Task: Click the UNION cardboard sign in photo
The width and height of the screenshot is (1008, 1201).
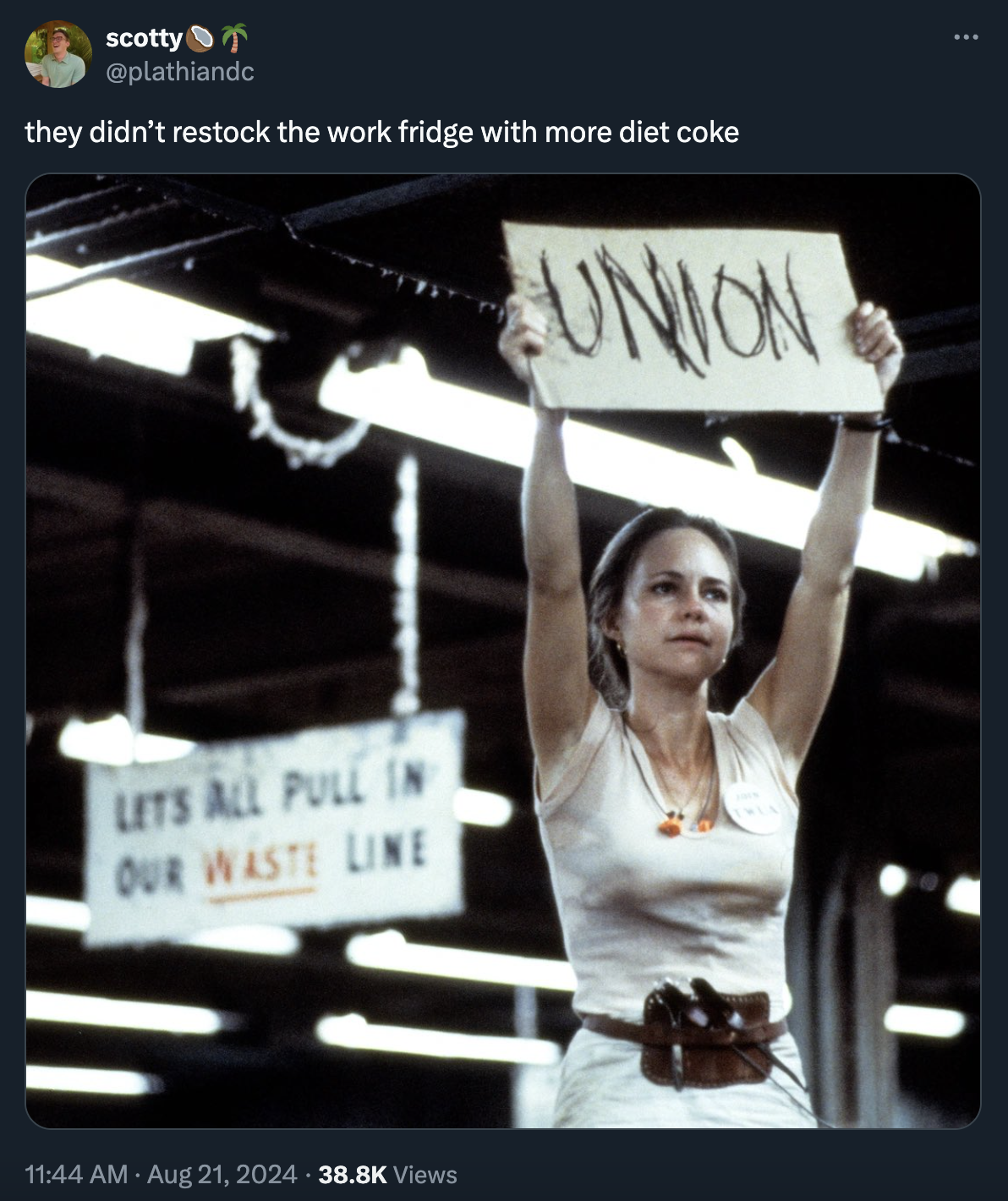Action: coord(692,318)
